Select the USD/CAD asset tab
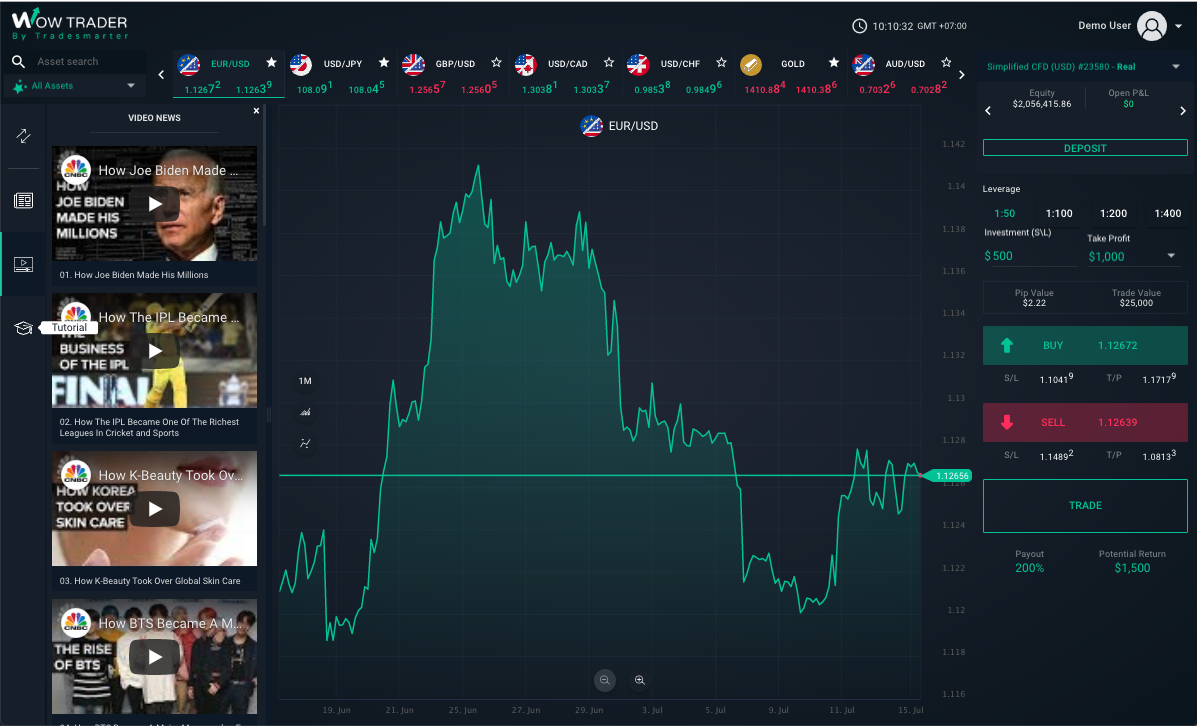This screenshot has width=1197, height=726. pyautogui.click(x=566, y=74)
